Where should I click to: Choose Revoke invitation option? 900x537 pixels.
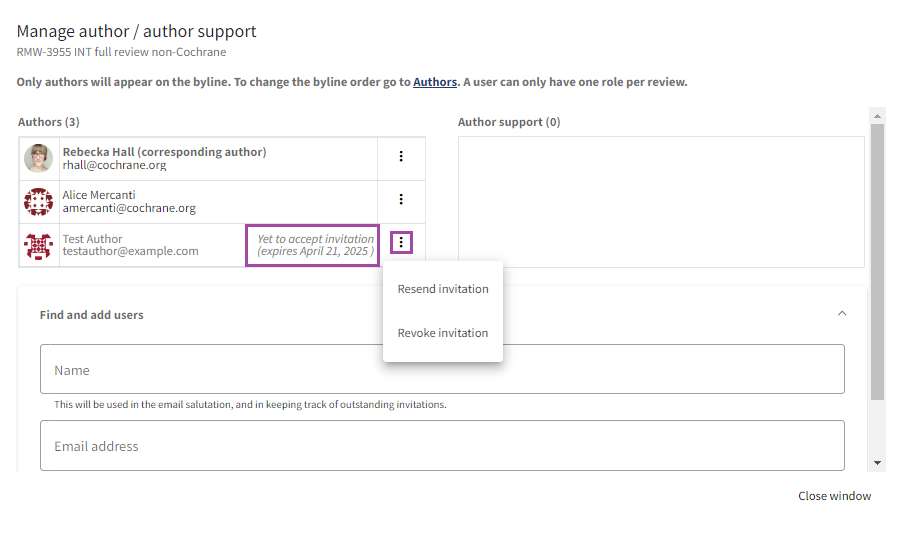443,333
